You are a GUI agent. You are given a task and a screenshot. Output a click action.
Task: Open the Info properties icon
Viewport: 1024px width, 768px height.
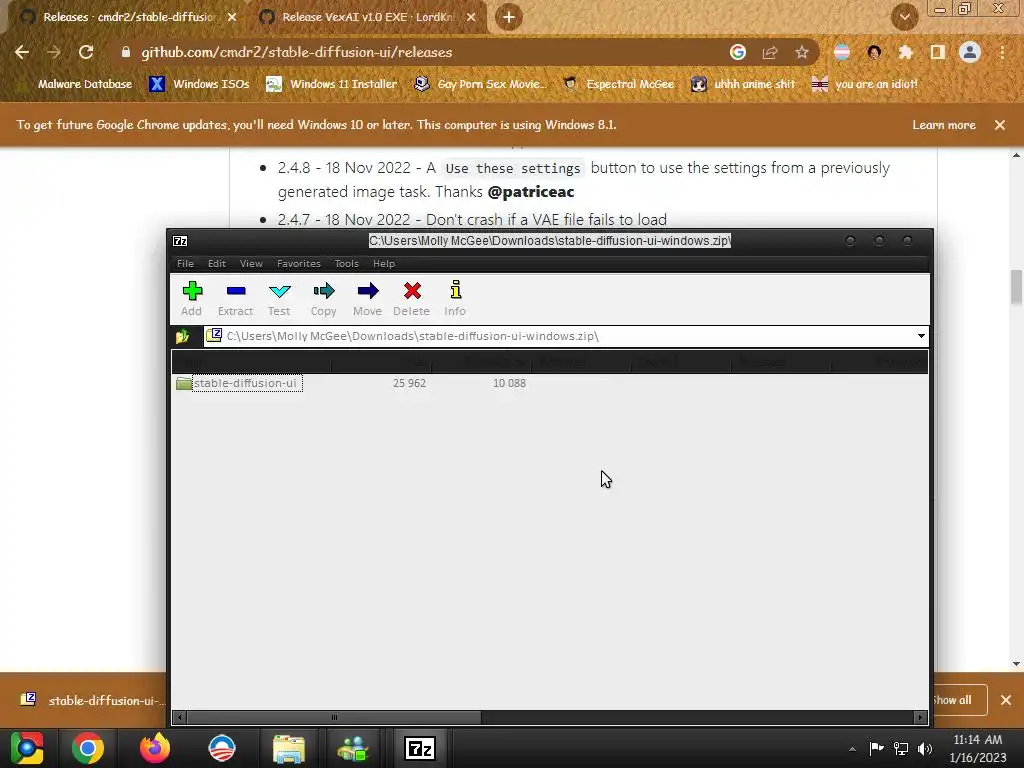(455, 298)
